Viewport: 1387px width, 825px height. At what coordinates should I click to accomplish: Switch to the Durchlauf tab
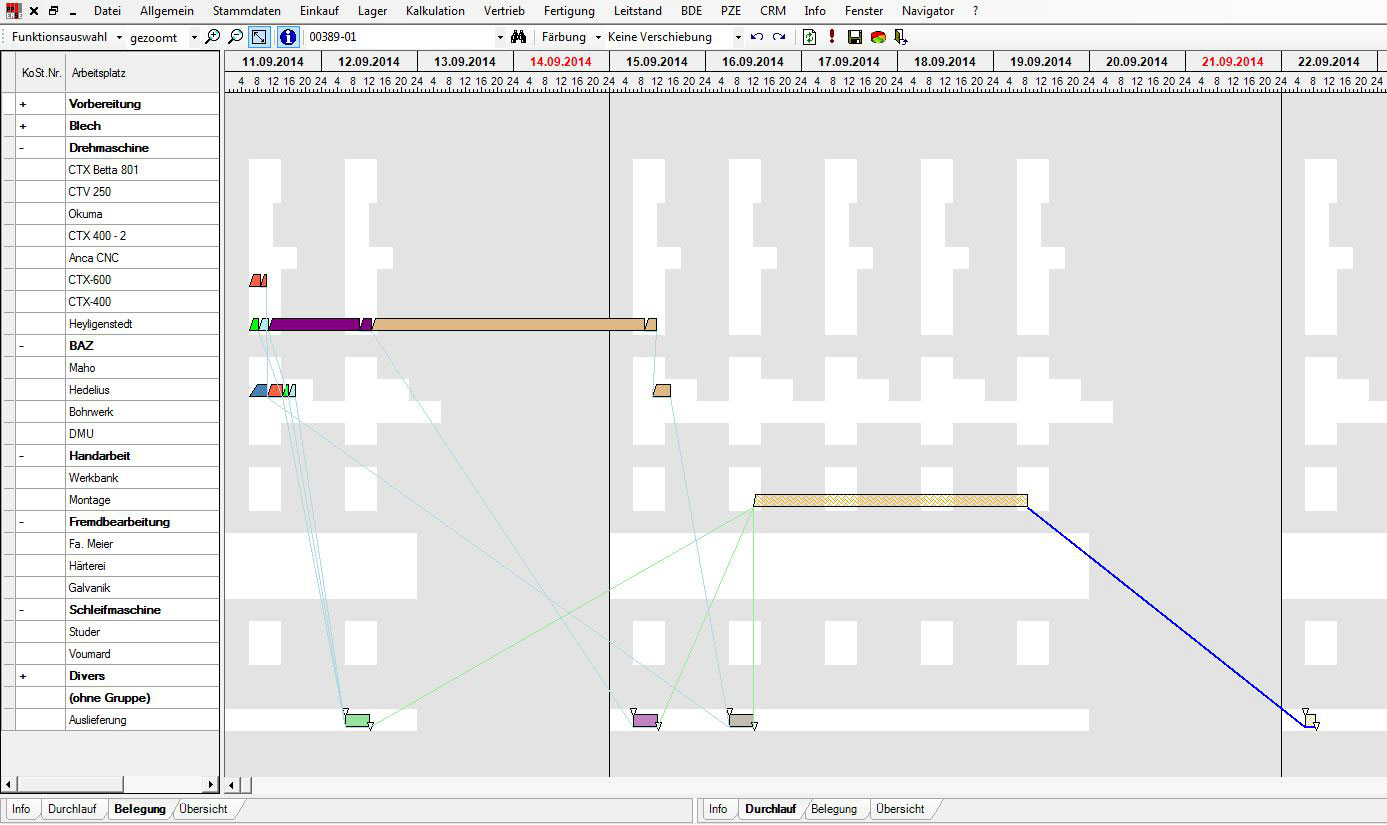pyautogui.click(x=73, y=809)
